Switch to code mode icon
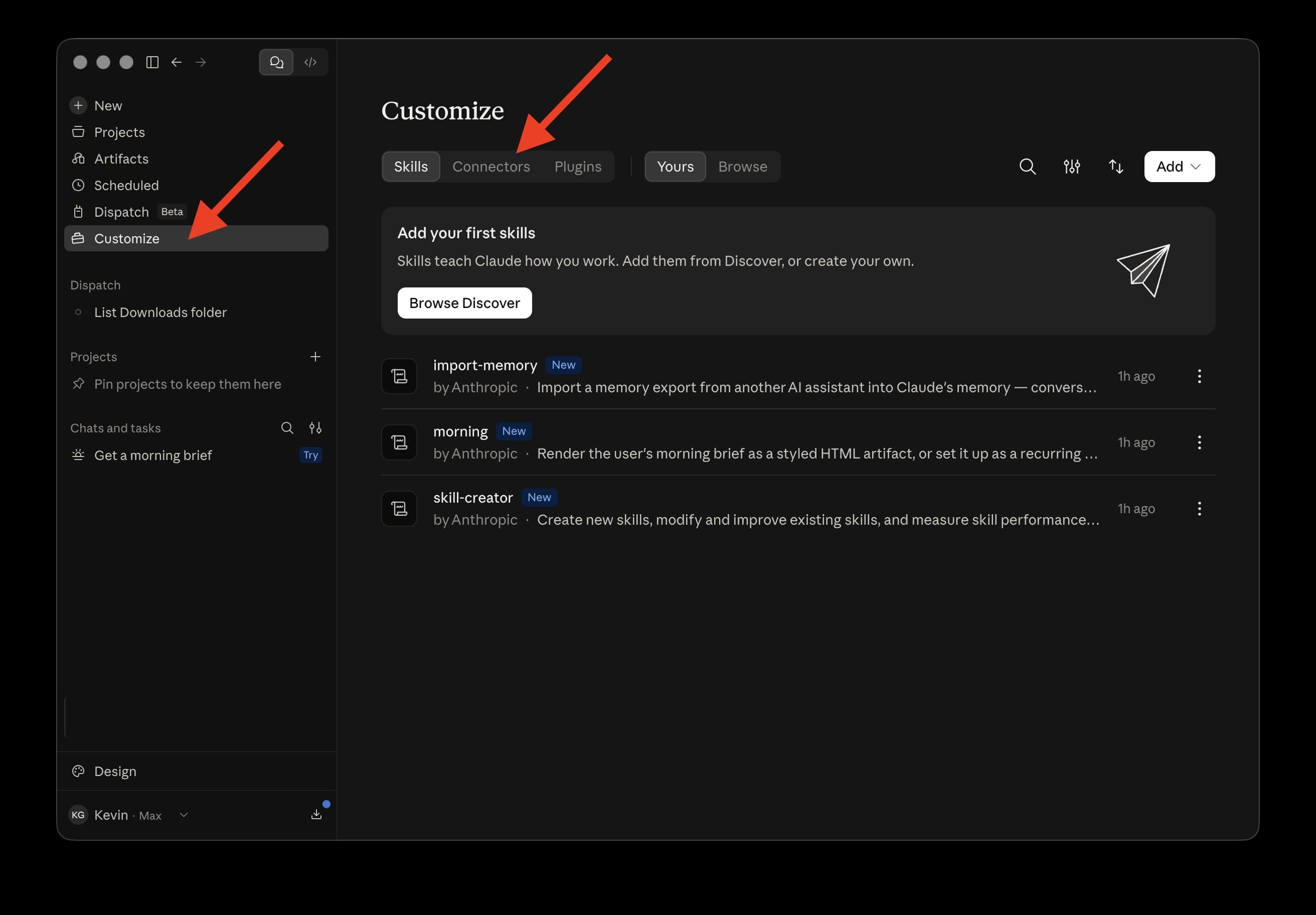The height and width of the screenshot is (915, 1316). (x=310, y=62)
